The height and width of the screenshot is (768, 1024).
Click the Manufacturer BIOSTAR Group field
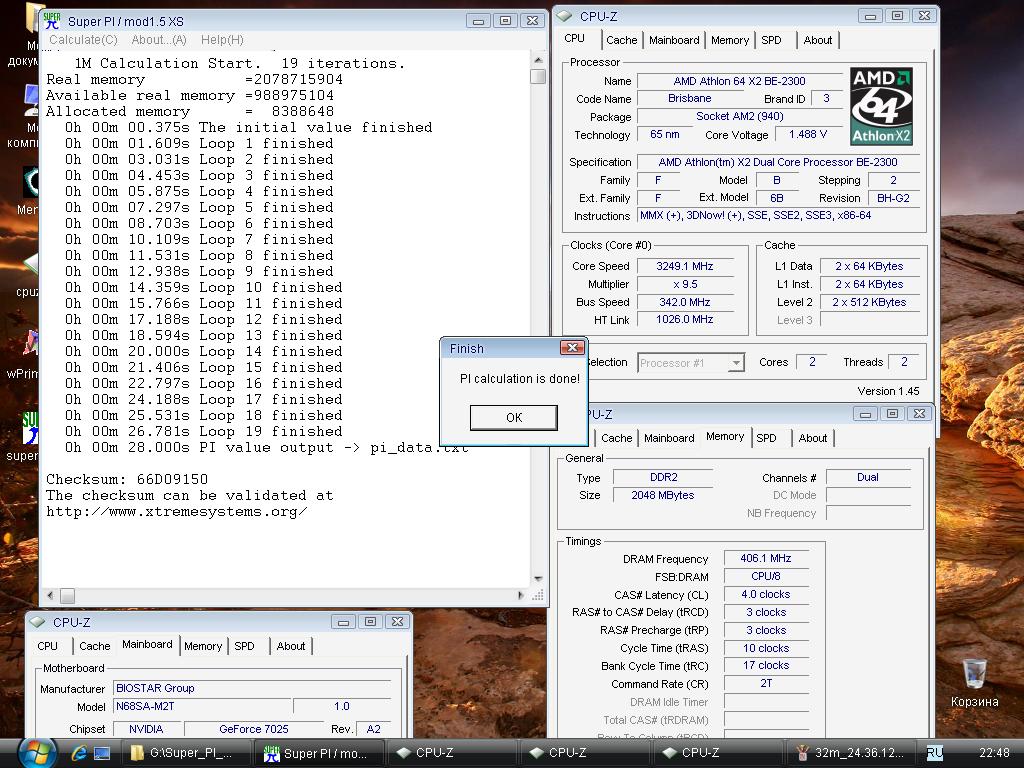251,688
